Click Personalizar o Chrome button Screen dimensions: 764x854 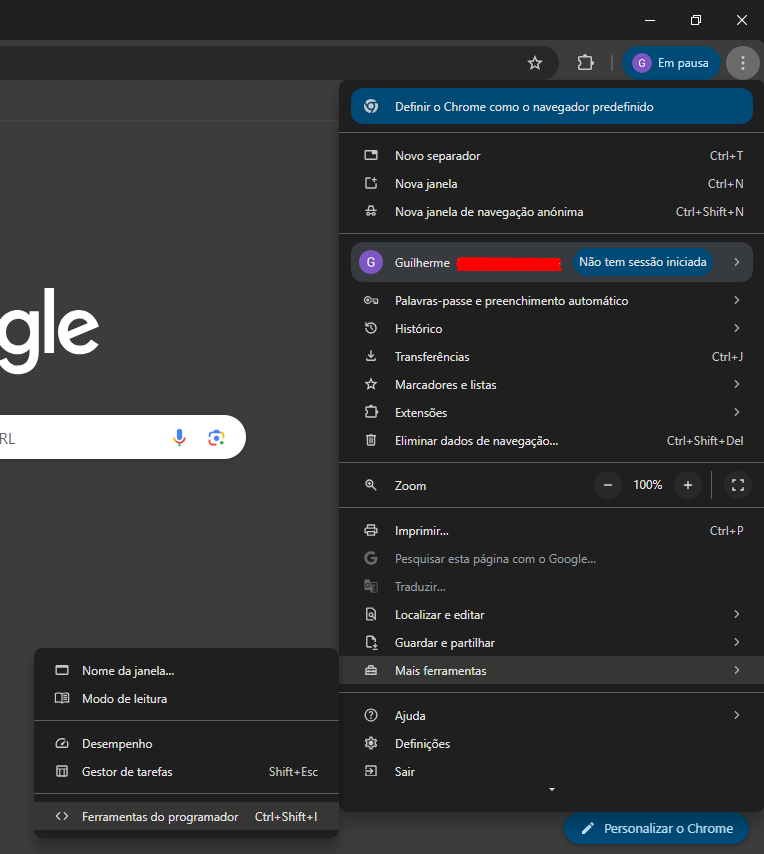[x=656, y=829]
